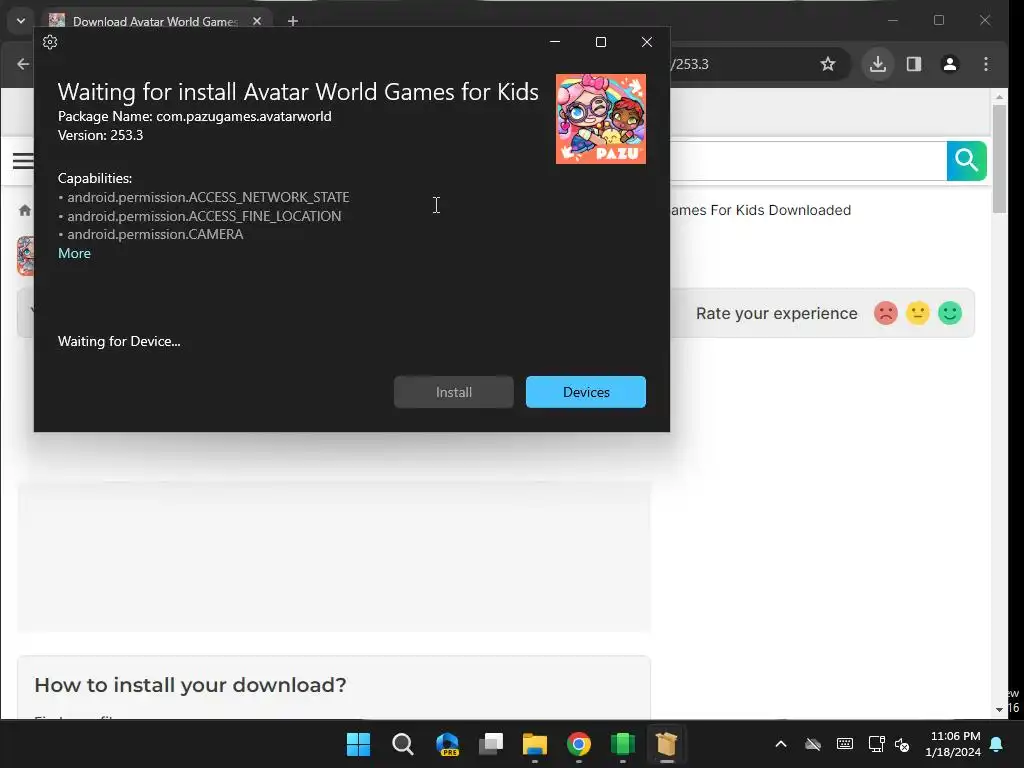Screen dimensions: 1024x768
Task: Click the website search magnifier button
Action: (x=967, y=161)
